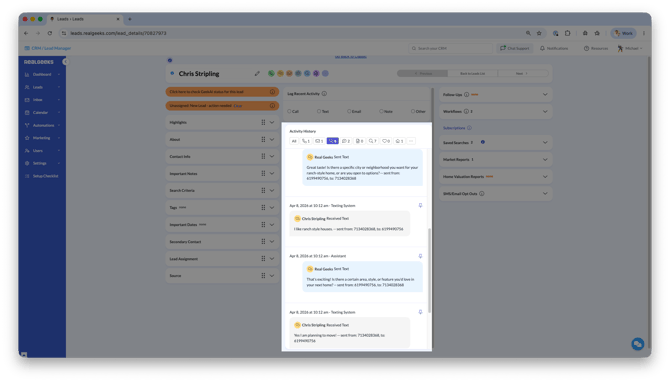
Task: Open the Leads menu in sidebar
Action: coord(42,87)
